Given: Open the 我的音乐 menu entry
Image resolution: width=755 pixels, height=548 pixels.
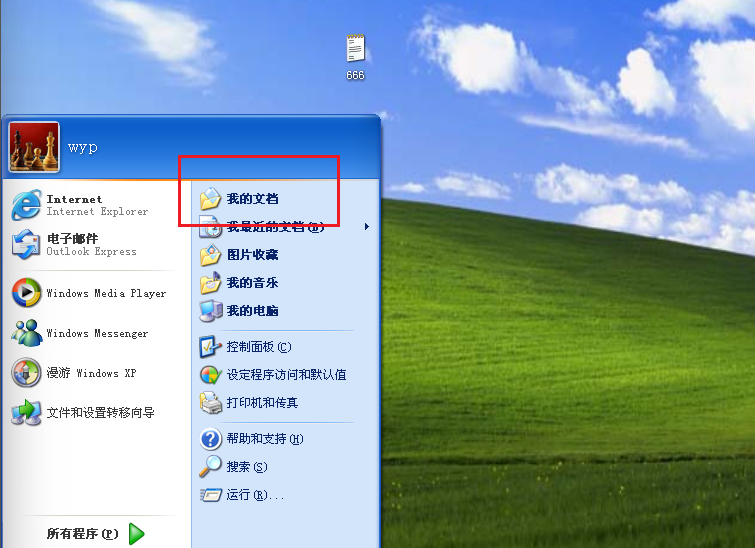Looking at the screenshot, I should (x=283, y=283).
